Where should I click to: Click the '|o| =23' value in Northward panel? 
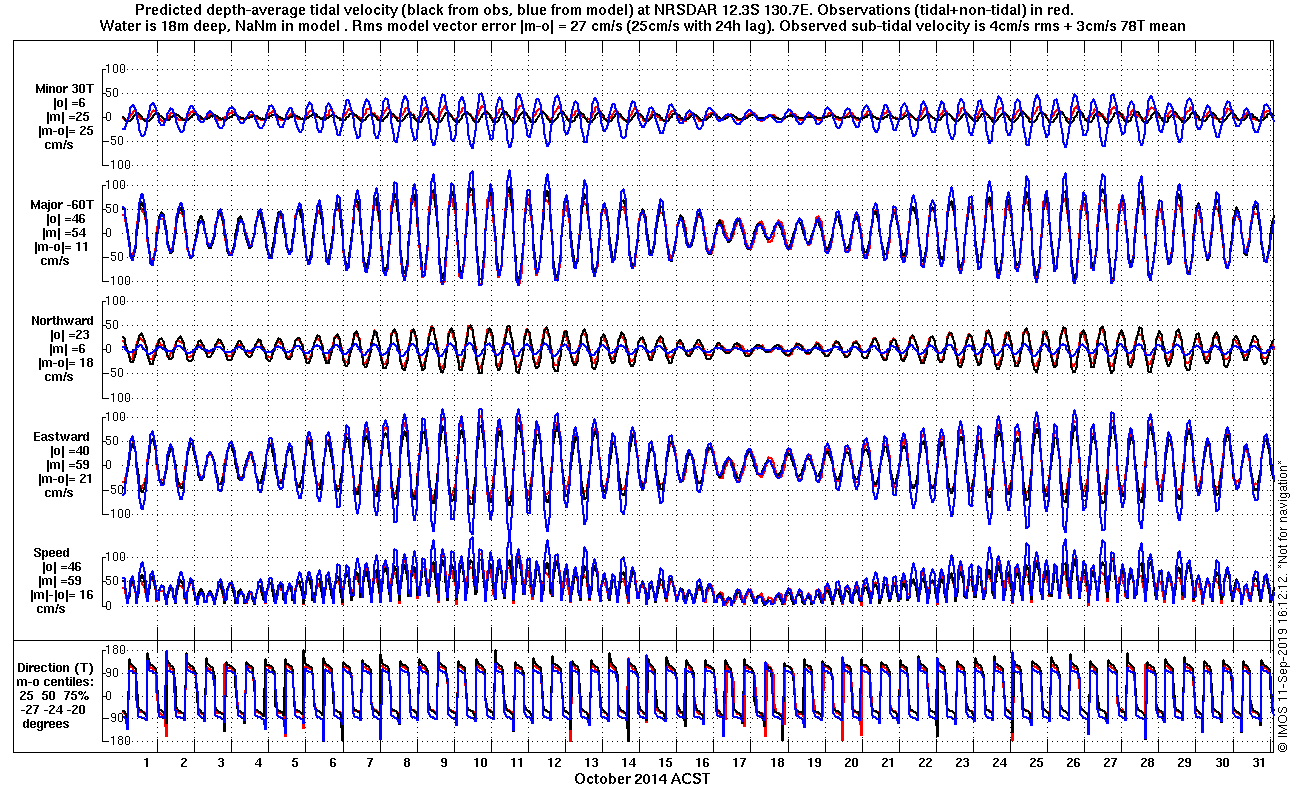[x=70, y=335]
